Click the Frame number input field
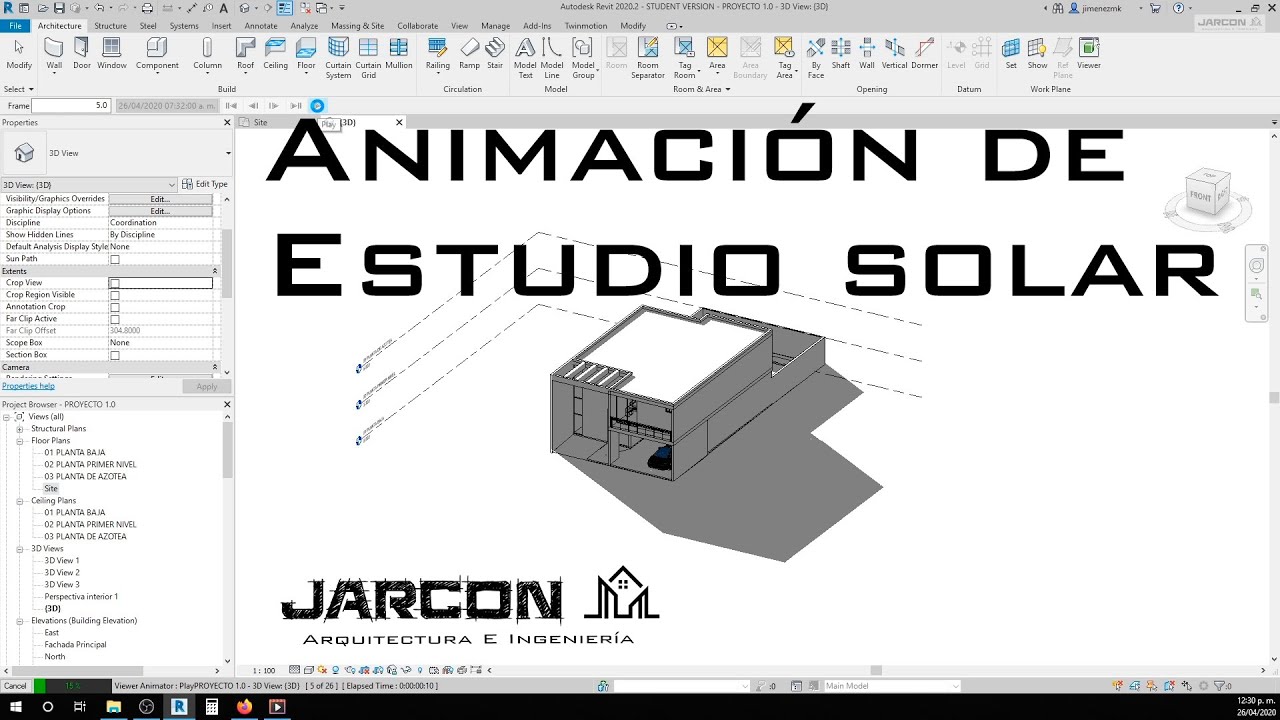Image resolution: width=1280 pixels, height=720 pixels. tap(71, 105)
